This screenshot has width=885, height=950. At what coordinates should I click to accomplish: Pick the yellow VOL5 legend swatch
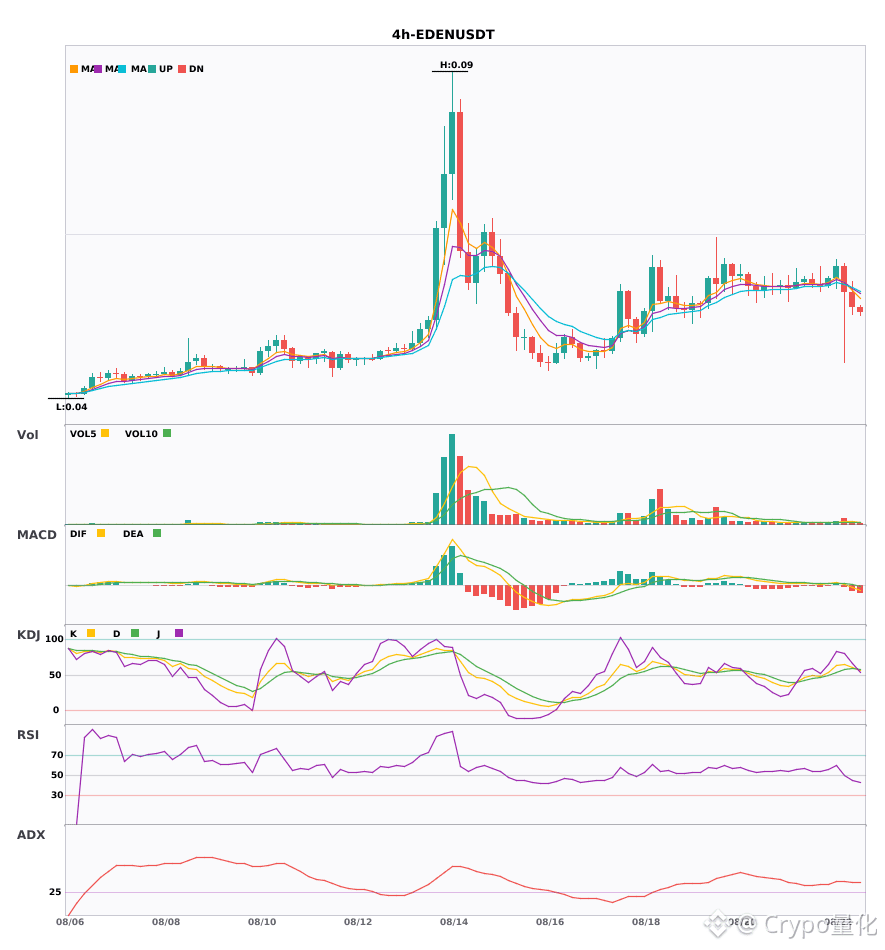(x=105, y=433)
